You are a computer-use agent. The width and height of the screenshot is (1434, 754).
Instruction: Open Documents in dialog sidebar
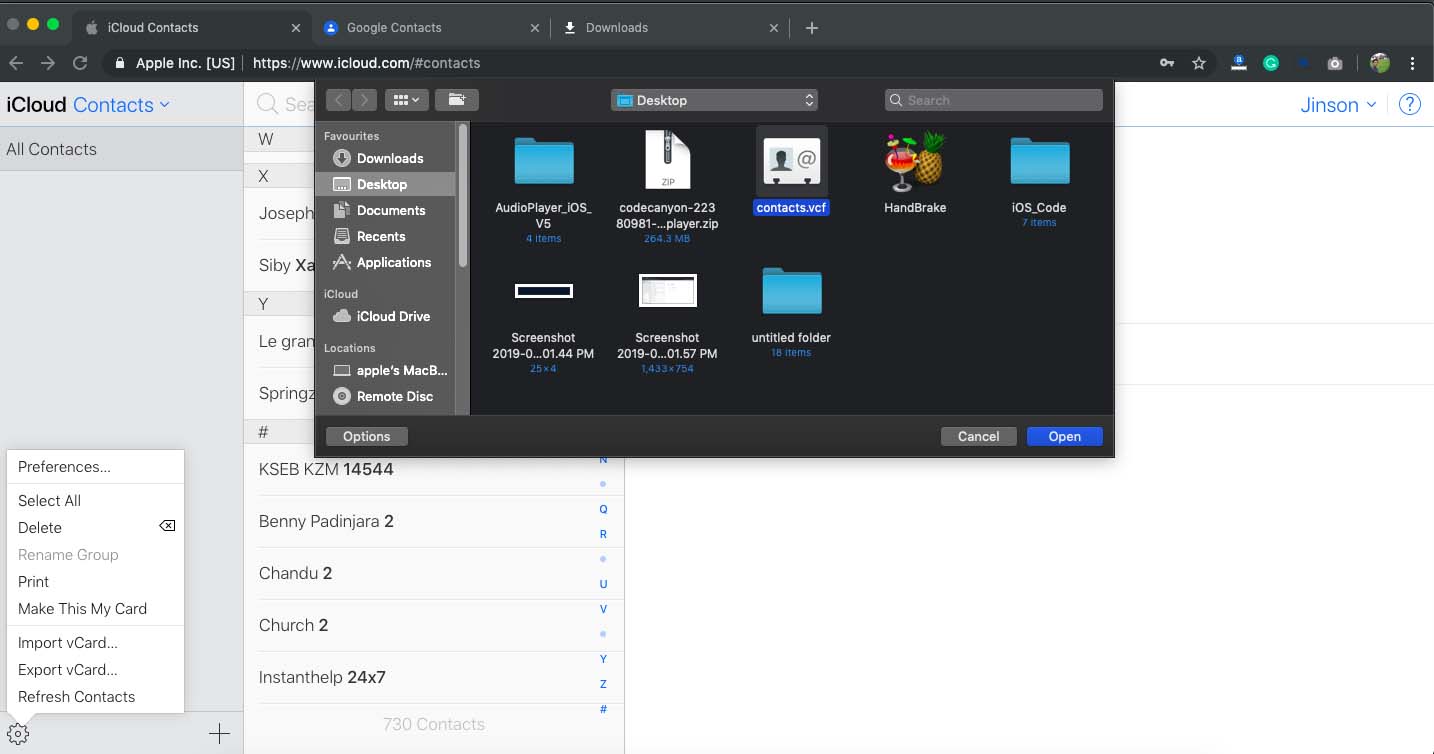386,210
